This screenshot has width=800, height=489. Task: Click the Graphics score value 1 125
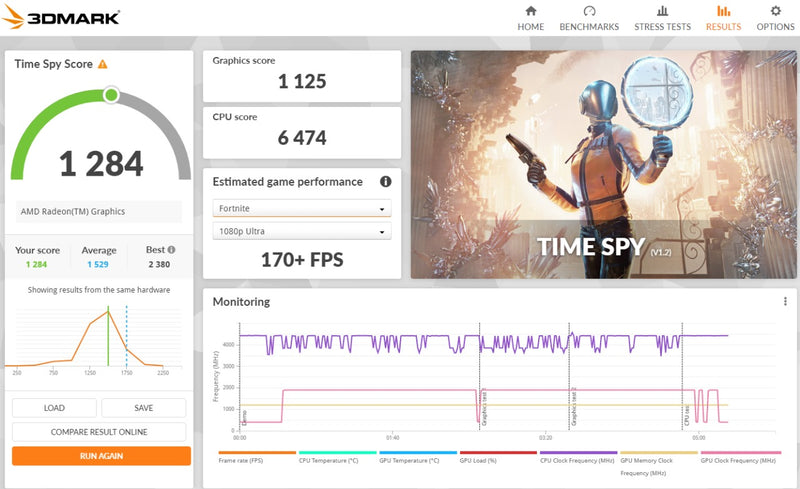(x=302, y=82)
